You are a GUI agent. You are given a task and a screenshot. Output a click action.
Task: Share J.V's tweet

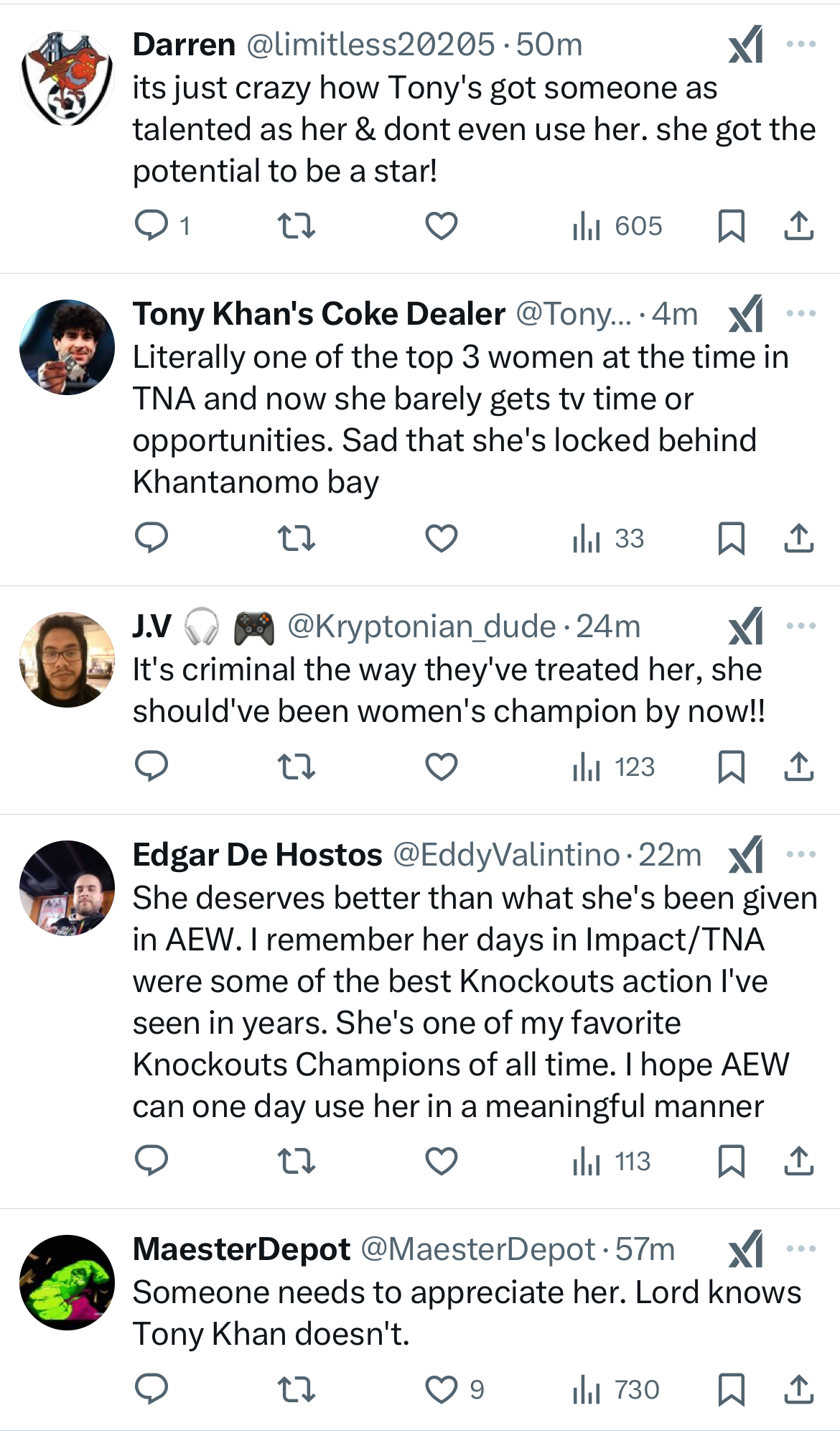pos(798,767)
